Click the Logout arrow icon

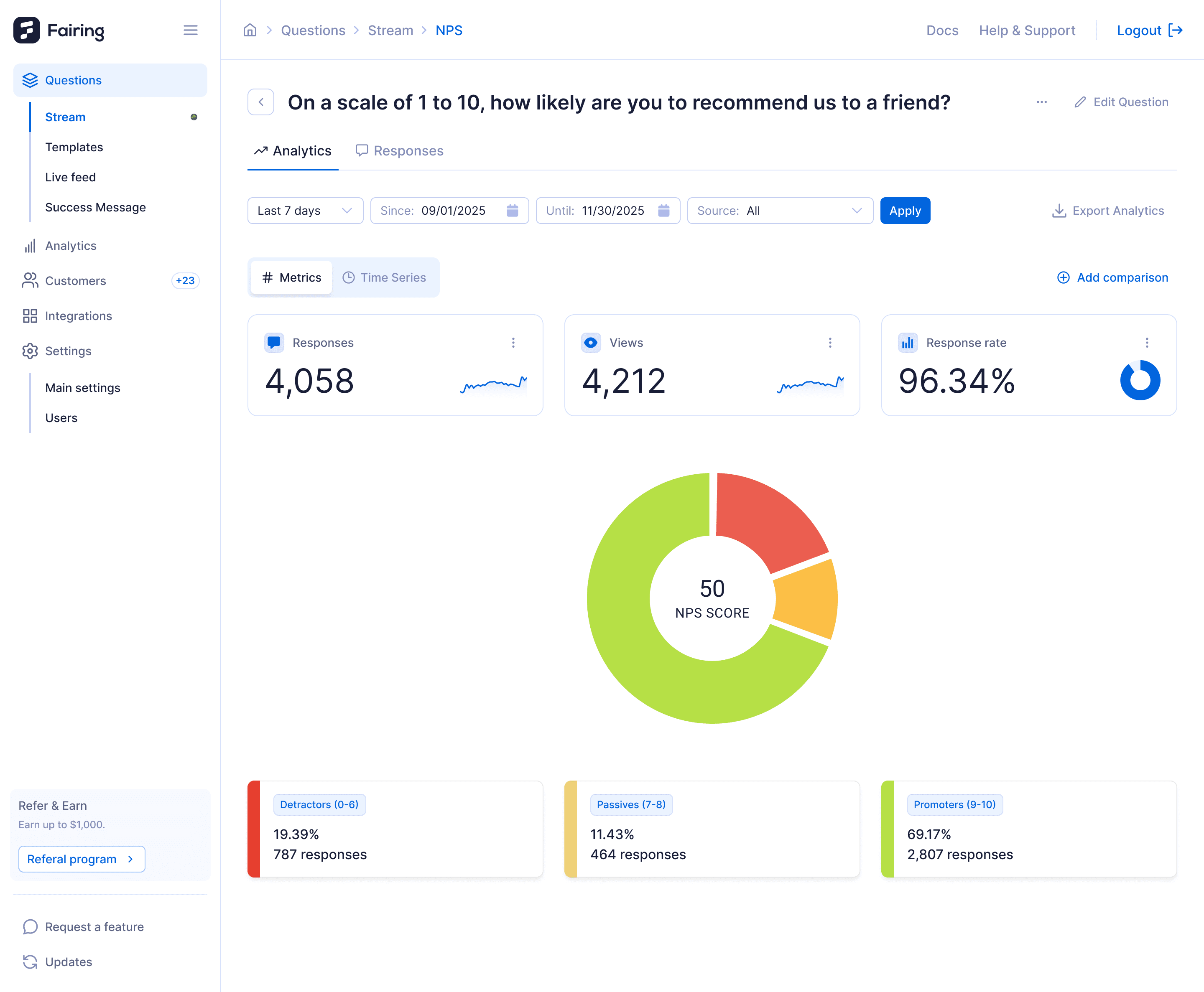(x=1175, y=30)
